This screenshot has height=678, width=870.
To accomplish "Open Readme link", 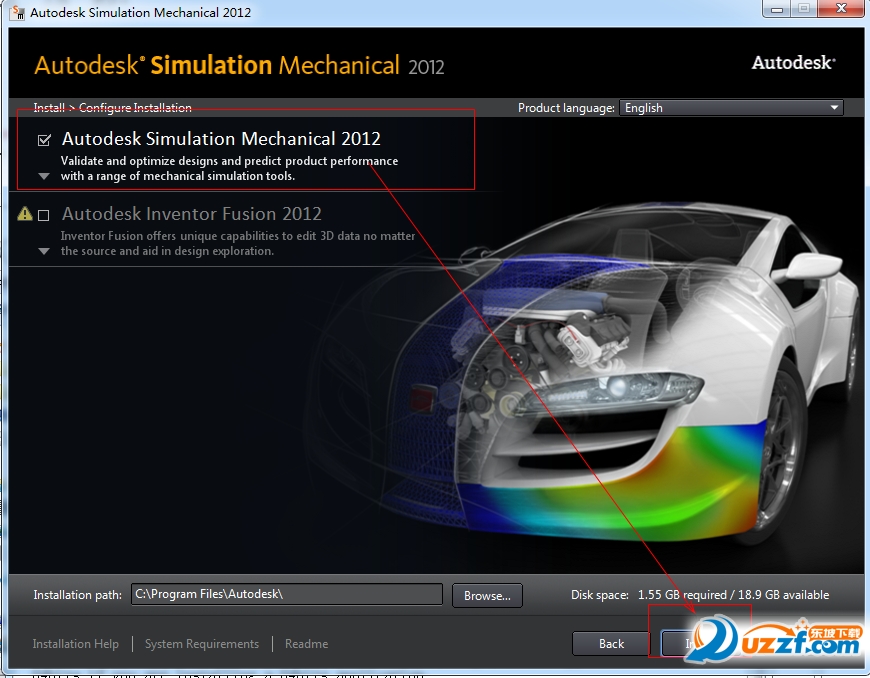I will (x=306, y=644).
